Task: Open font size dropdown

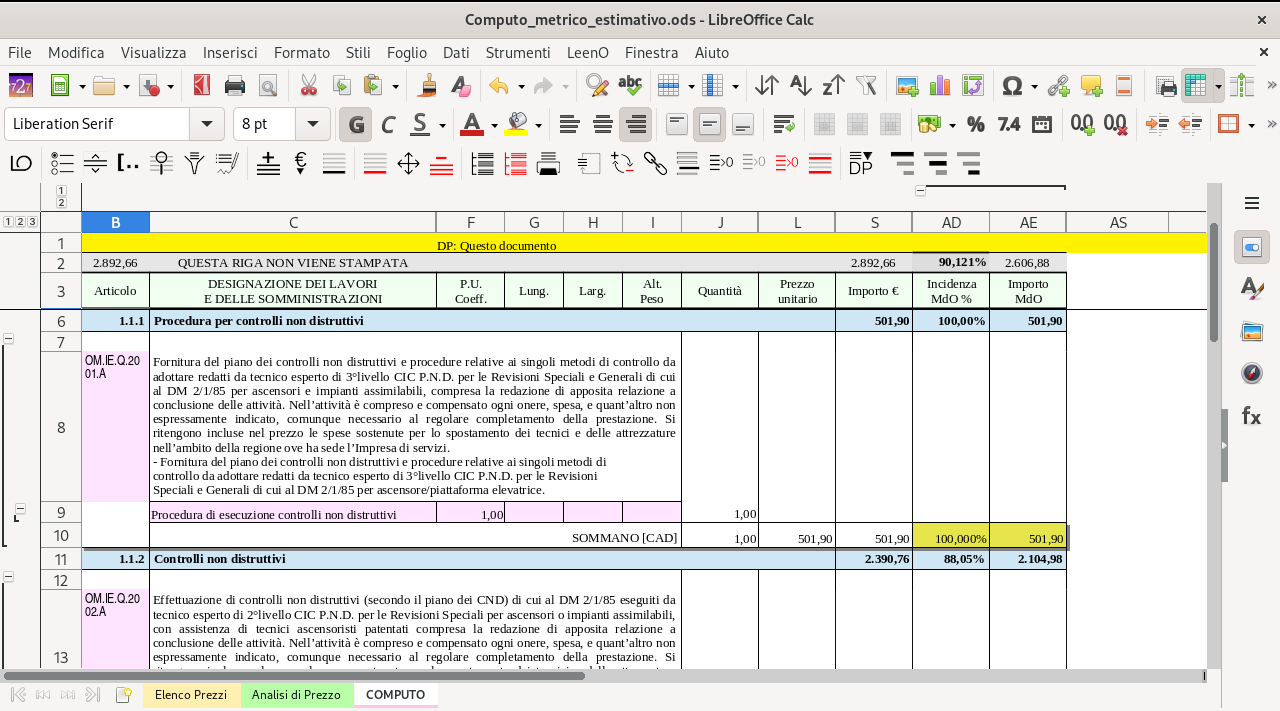Action: click(313, 124)
